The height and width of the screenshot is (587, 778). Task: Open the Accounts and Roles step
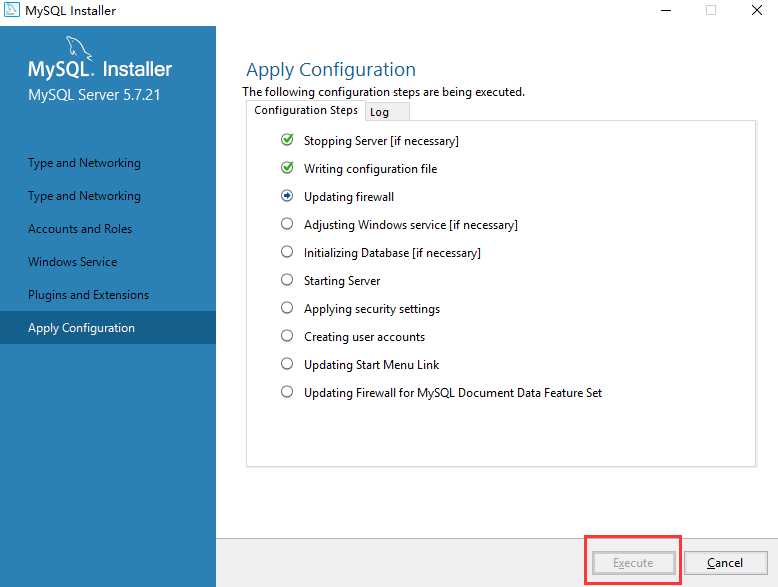[x=80, y=229]
